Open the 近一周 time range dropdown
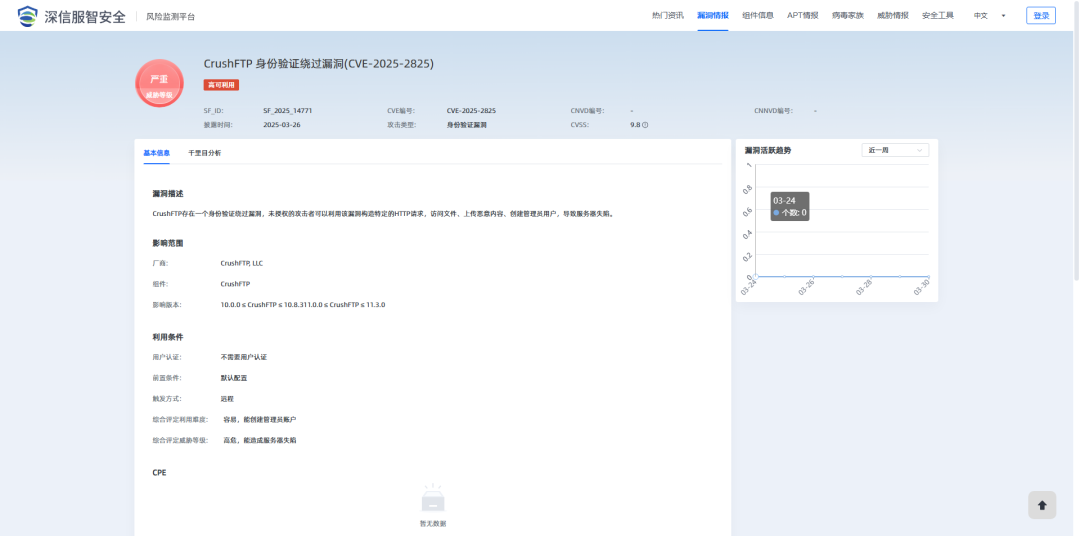The image size is (1080, 536). (x=895, y=150)
